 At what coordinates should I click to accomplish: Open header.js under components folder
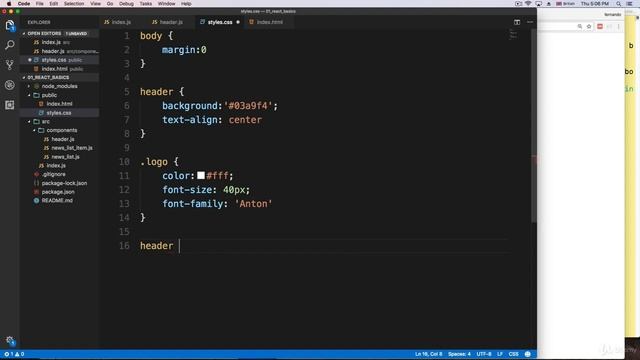[x=60, y=139]
